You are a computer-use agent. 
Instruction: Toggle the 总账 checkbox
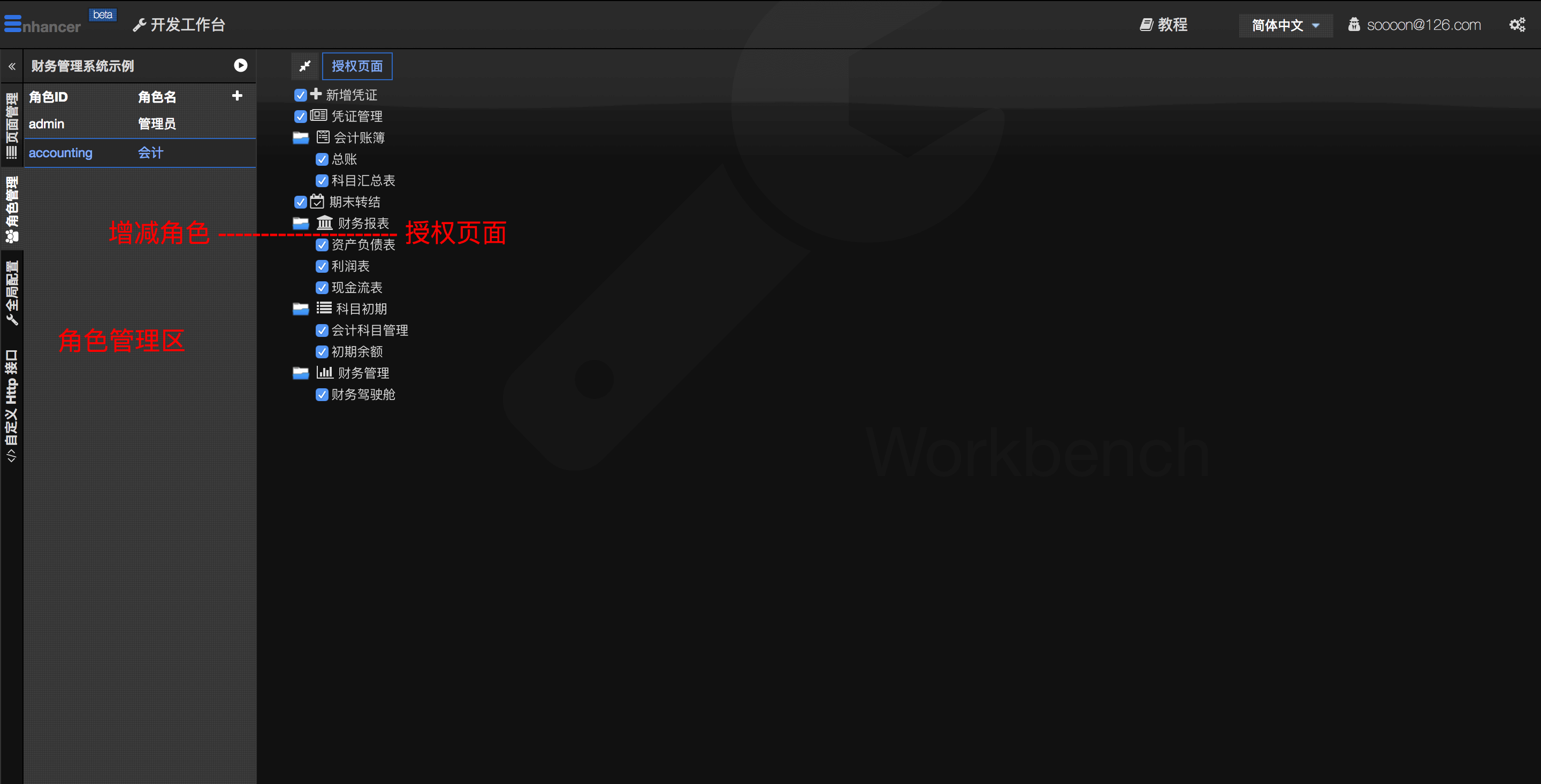(322, 159)
